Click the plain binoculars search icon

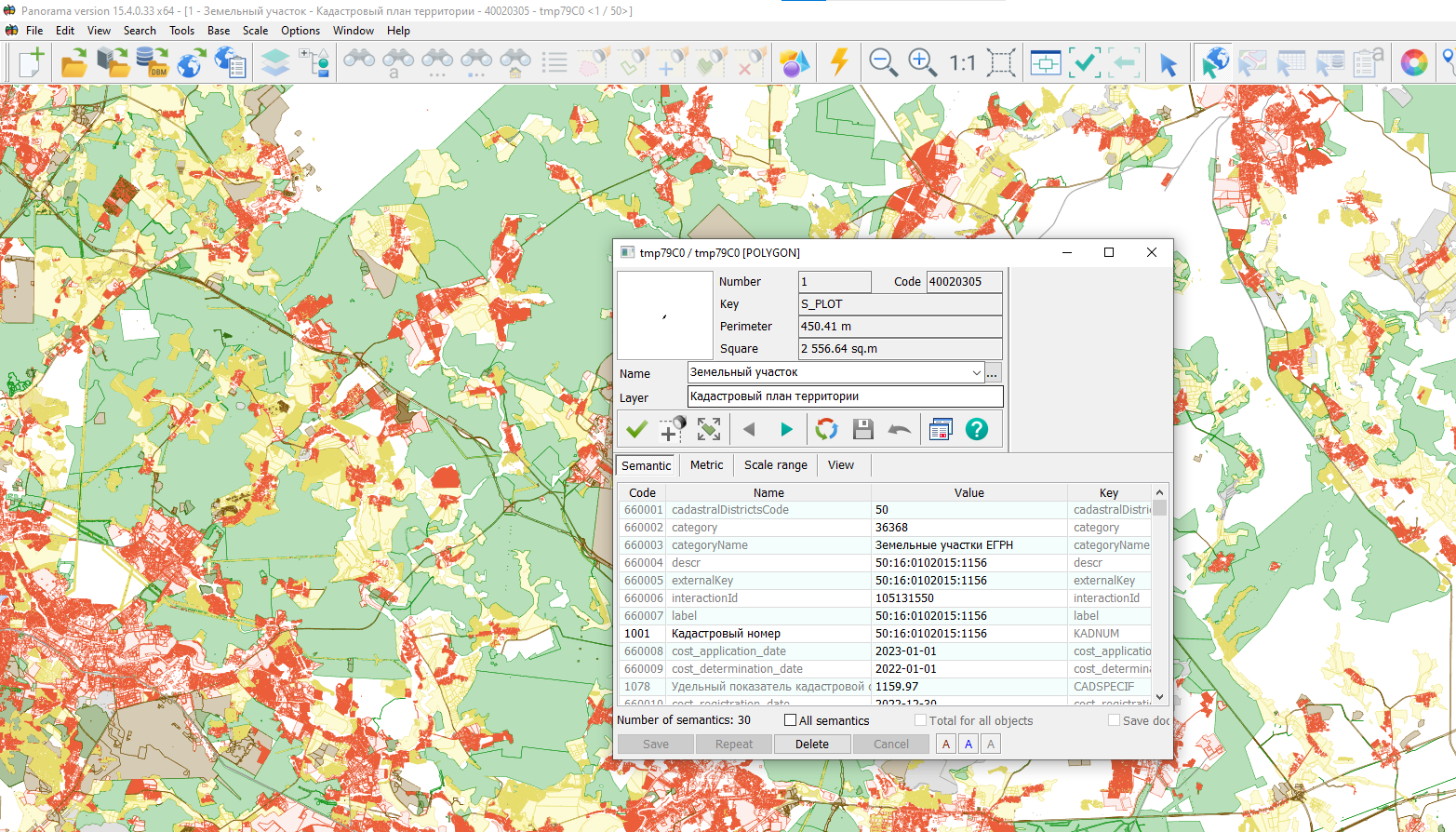click(x=359, y=61)
